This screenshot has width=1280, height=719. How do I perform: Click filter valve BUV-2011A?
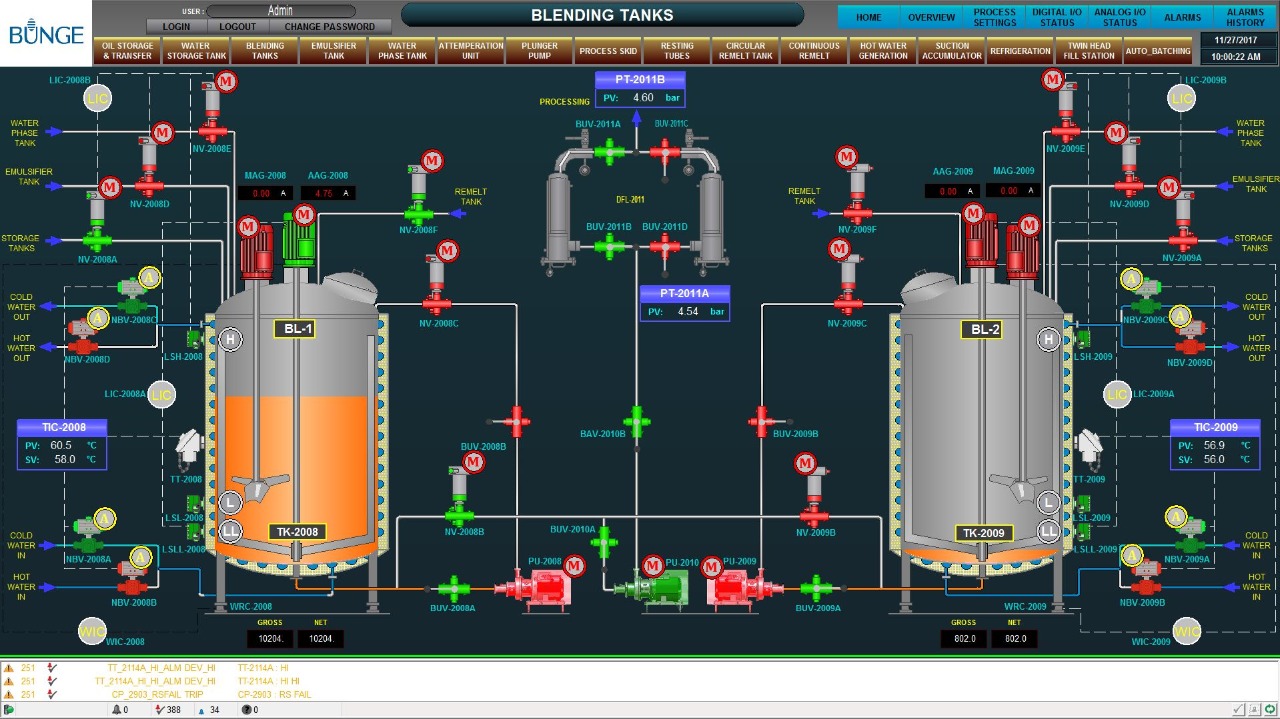click(607, 150)
